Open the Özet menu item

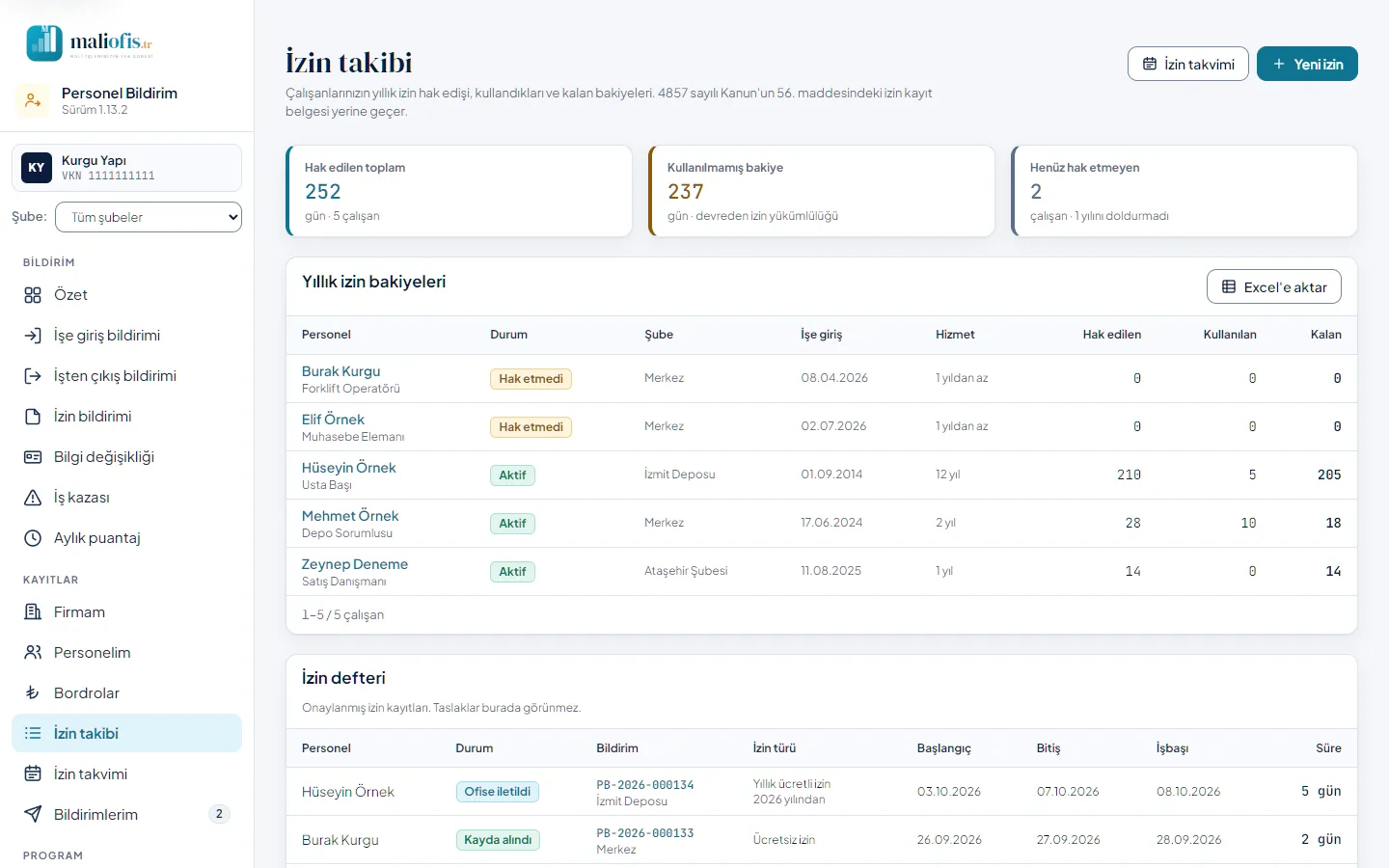point(126,295)
